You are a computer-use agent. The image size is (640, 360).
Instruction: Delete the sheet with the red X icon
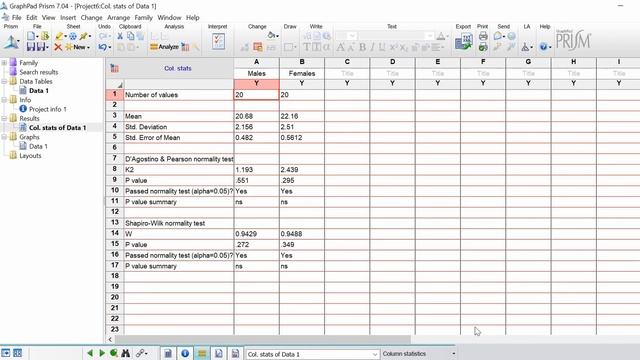pos(58,47)
